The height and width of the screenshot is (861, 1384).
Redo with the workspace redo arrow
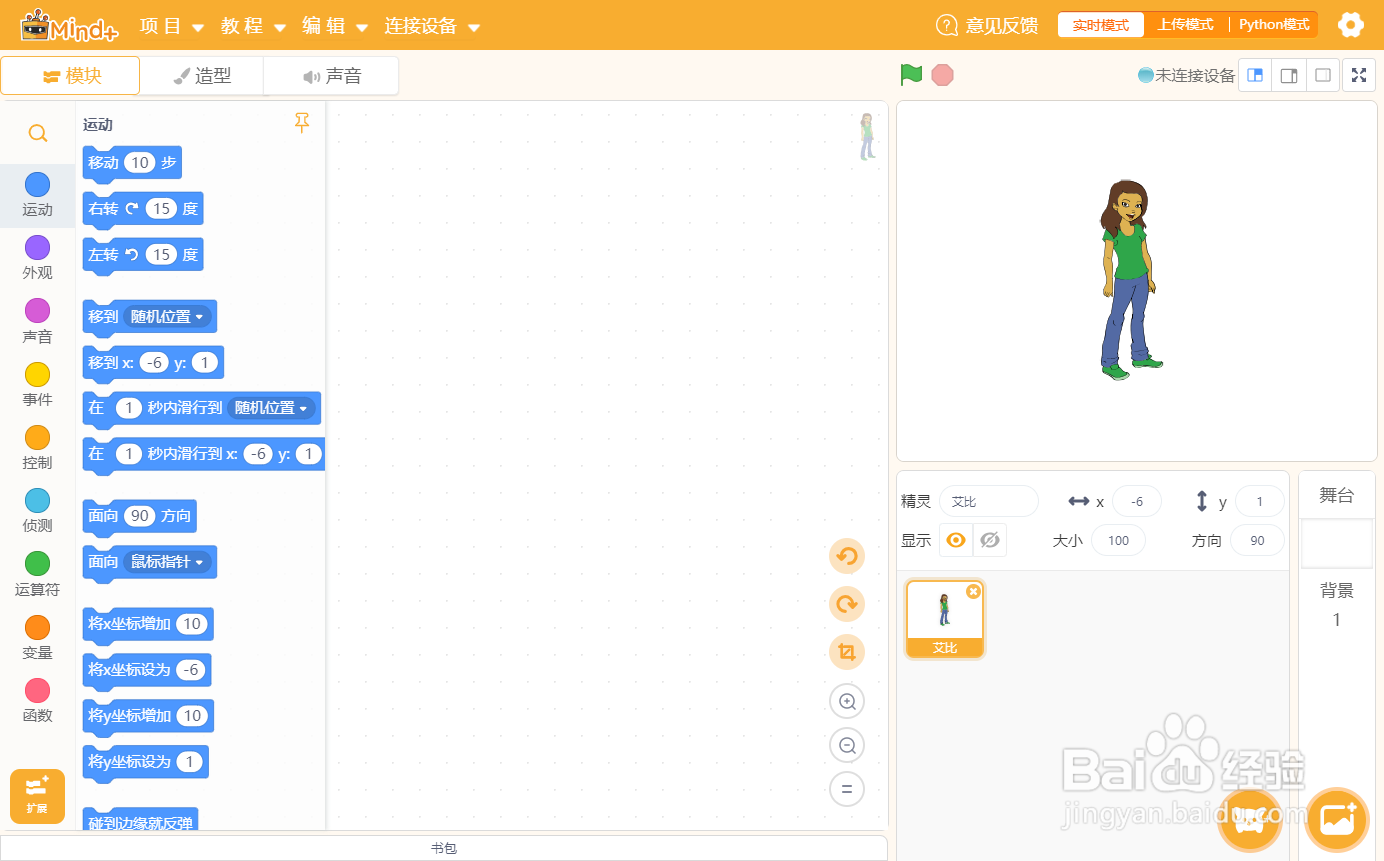(847, 604)
